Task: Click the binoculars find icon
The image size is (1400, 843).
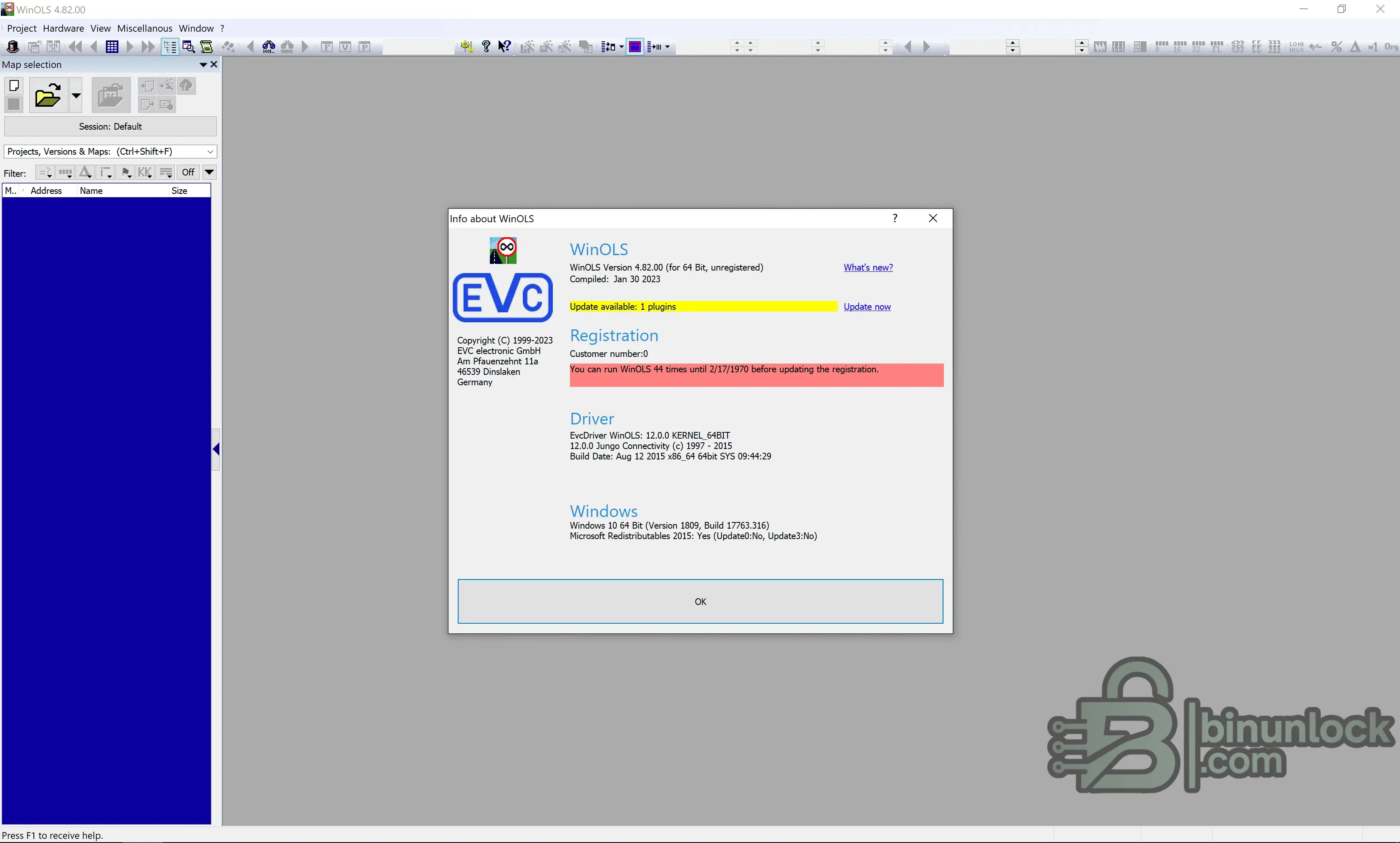Action: pyautogui.click(x=268, y=47)
